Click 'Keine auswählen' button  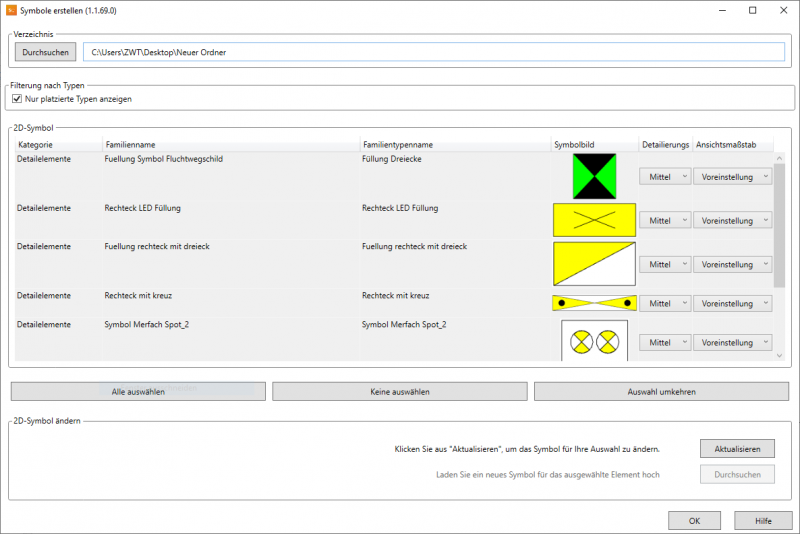(x=400, y=391)
